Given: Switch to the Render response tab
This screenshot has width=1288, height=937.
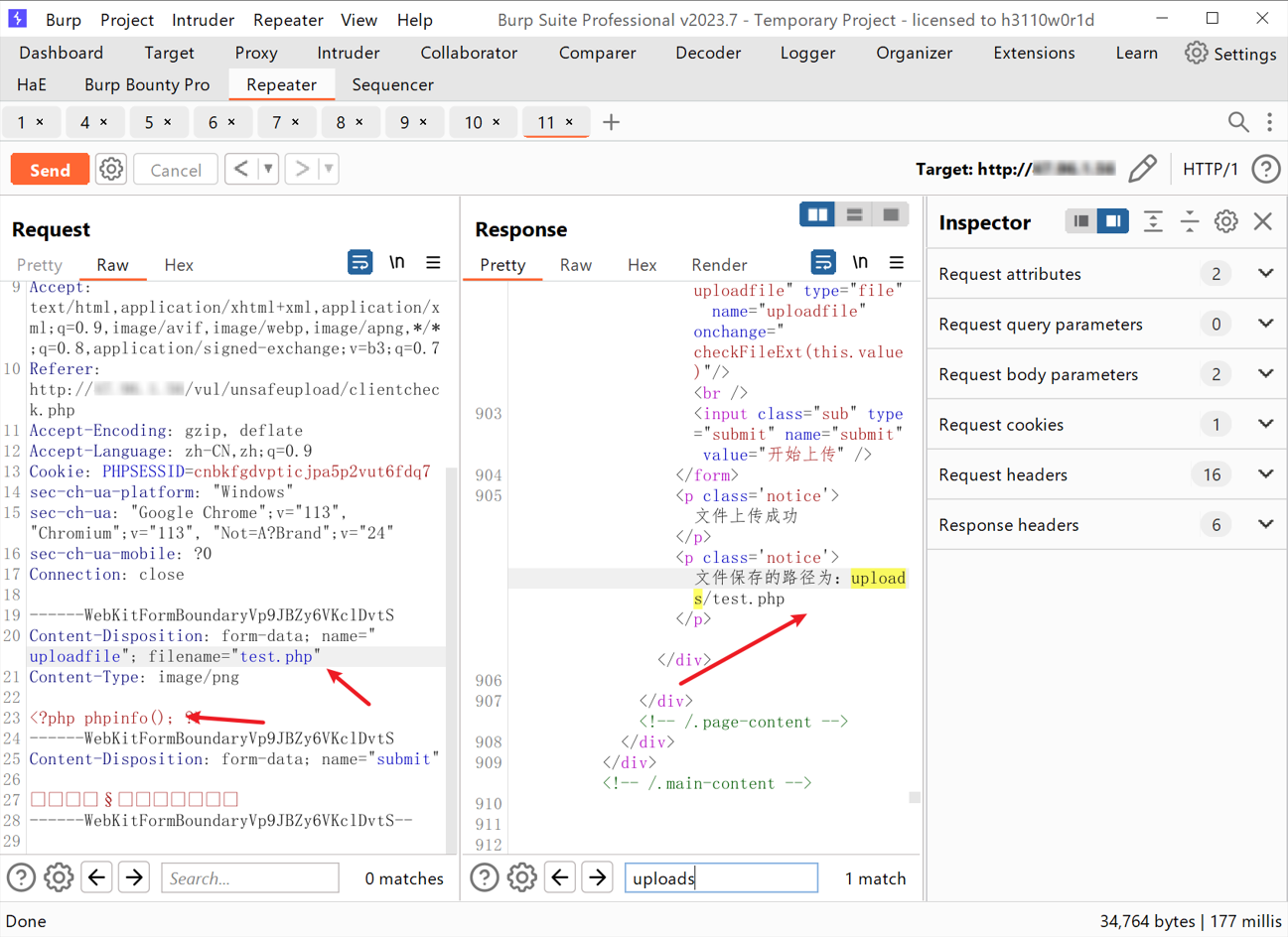Looking at the screenshot, I should [x=718, y=265].
